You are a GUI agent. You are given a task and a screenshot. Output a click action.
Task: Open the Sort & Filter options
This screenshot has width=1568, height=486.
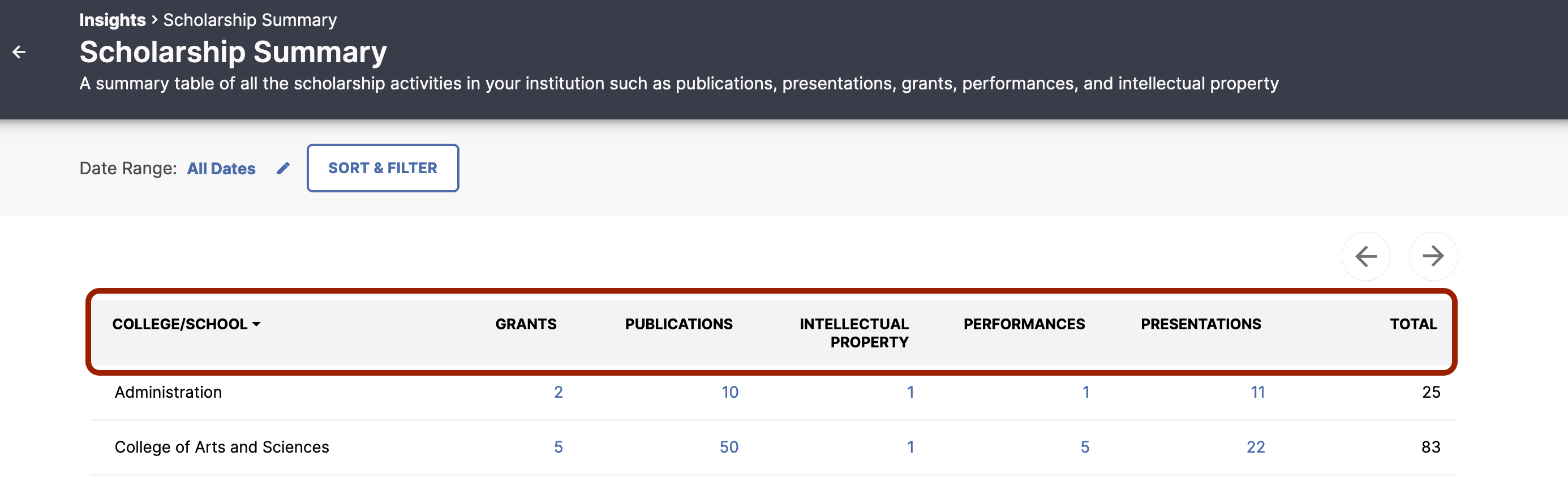coord(383,168)
